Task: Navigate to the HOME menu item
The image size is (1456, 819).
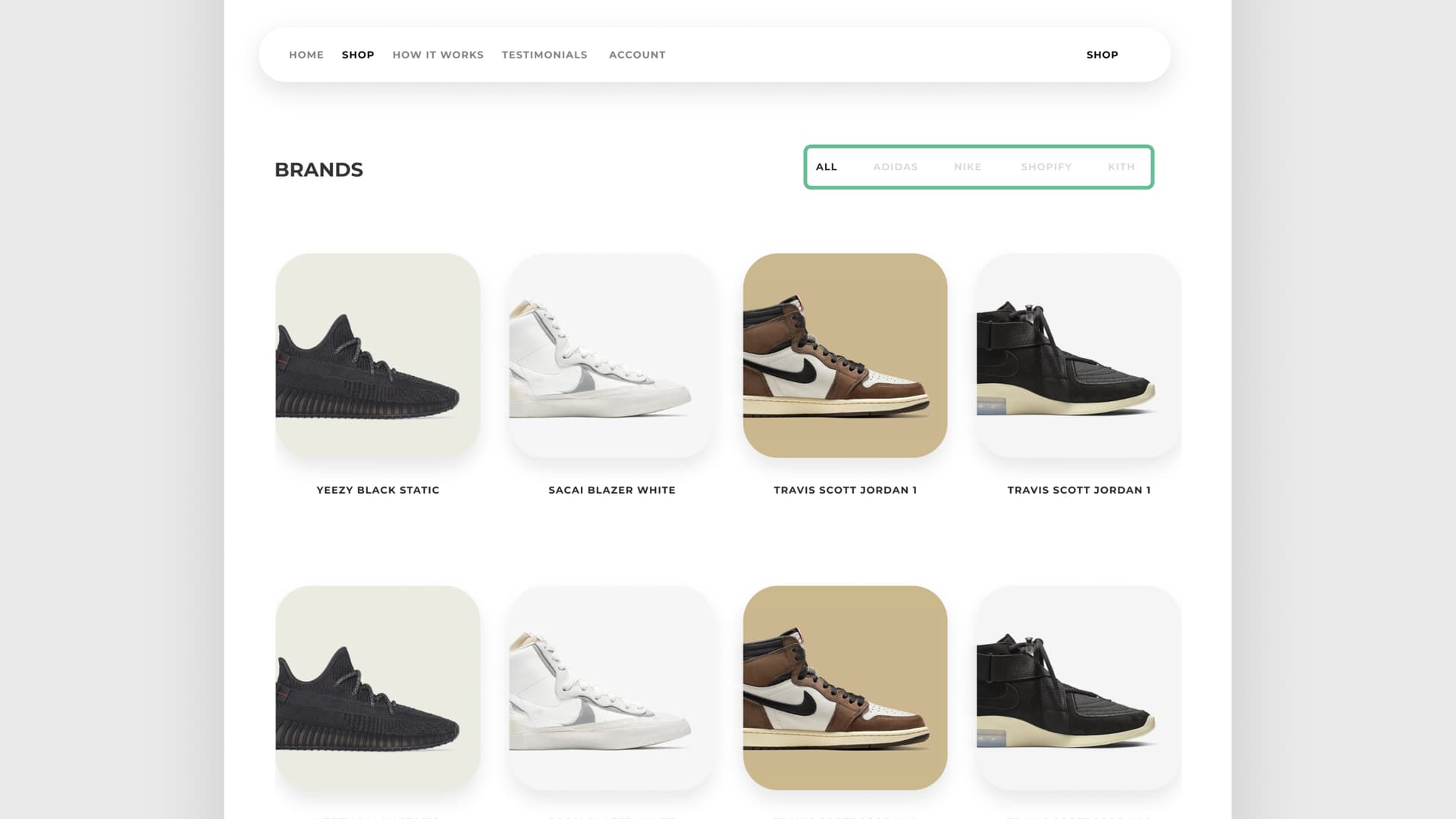Action: (x=306, y=55)
